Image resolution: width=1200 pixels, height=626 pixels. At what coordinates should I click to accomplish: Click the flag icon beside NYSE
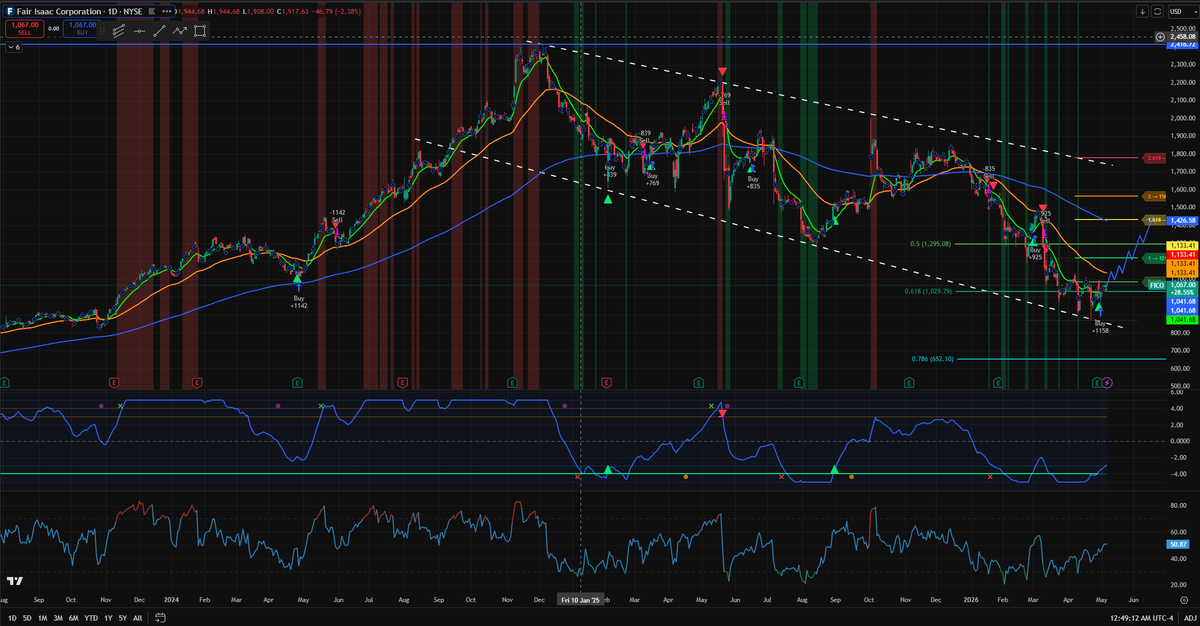click(151, 11)
